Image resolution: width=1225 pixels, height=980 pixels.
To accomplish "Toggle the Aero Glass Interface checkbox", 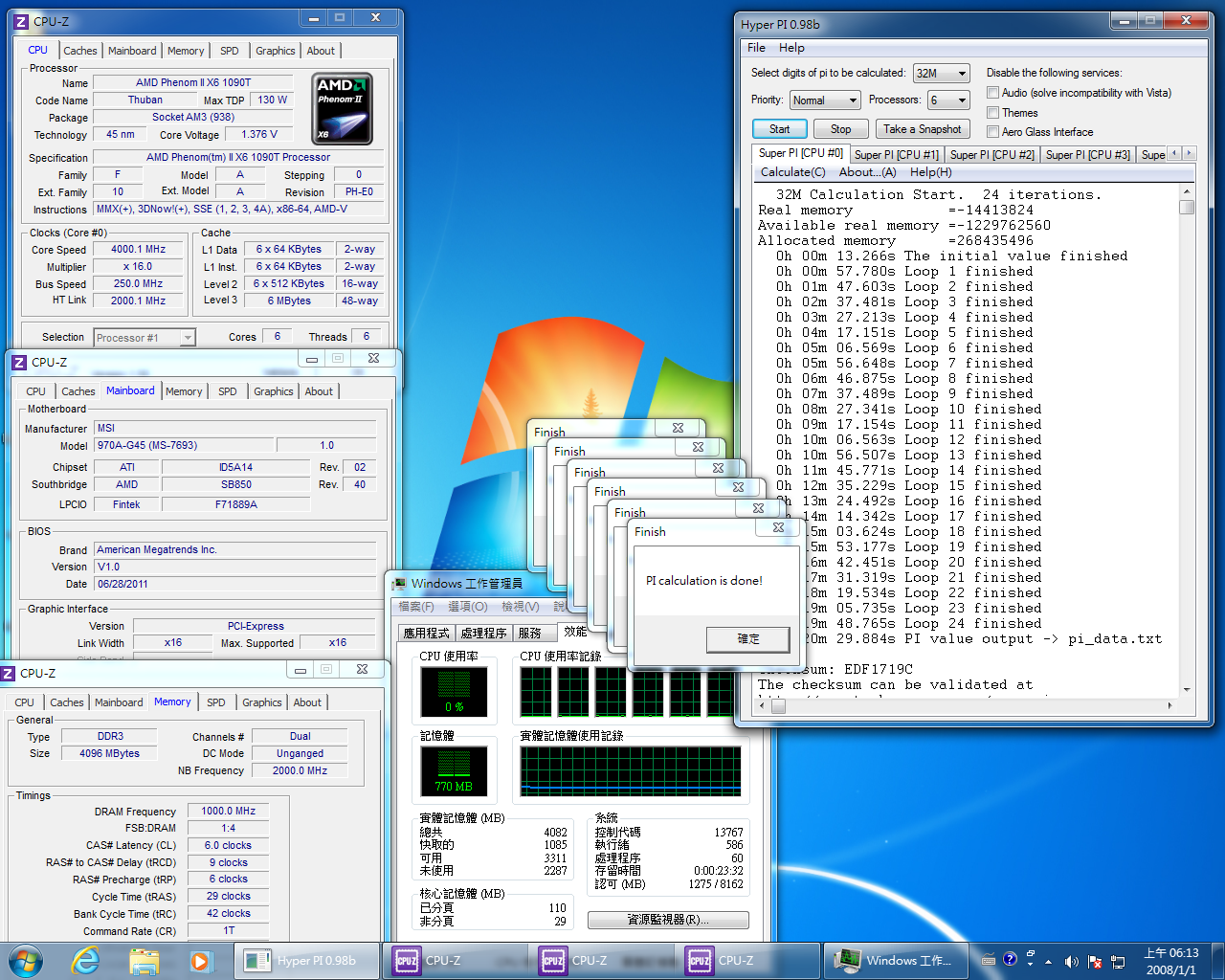I will (x=992, y=132).
